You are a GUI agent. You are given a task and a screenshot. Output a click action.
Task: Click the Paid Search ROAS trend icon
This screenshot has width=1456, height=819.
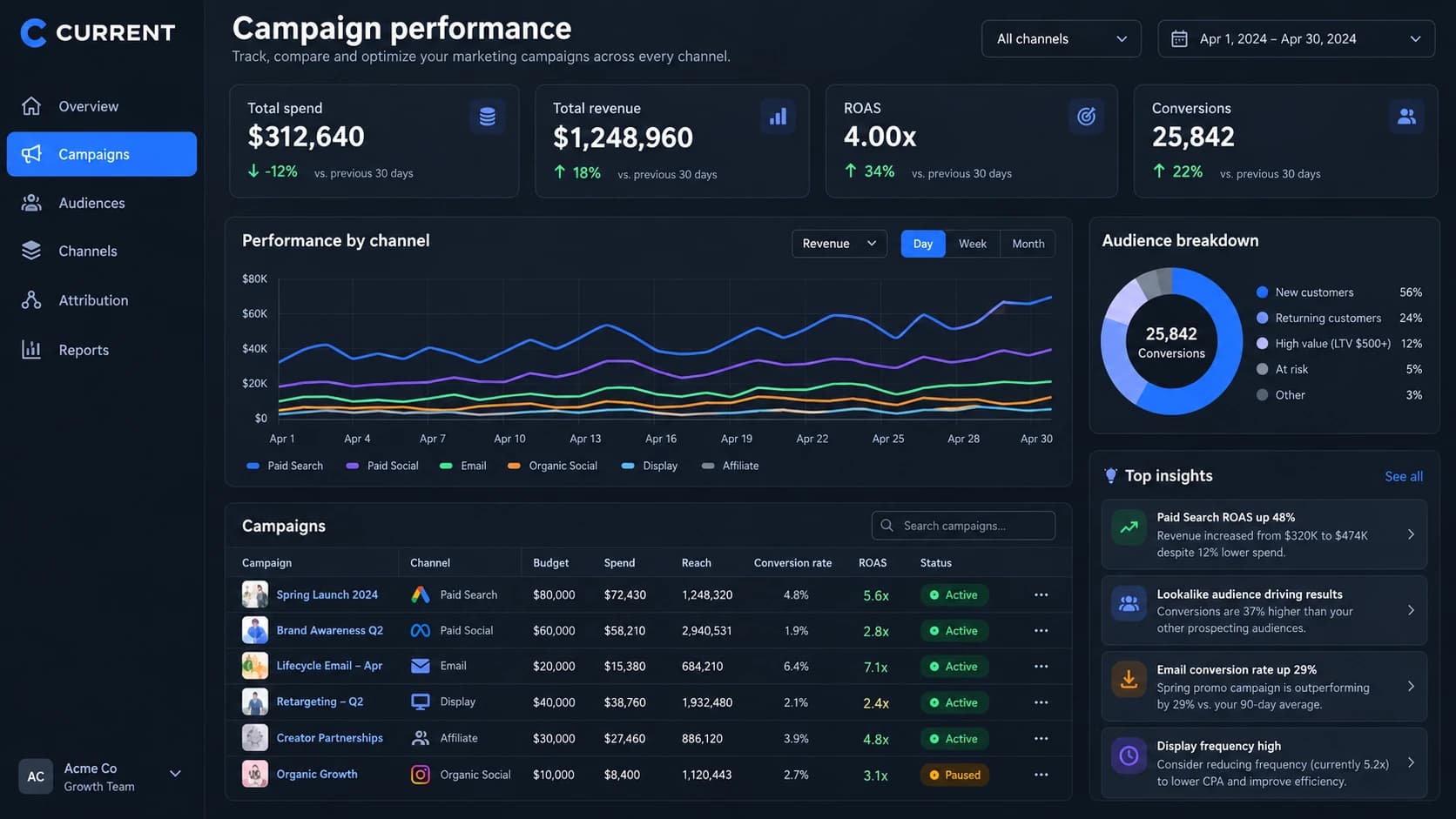click(x=1129, y=527)
